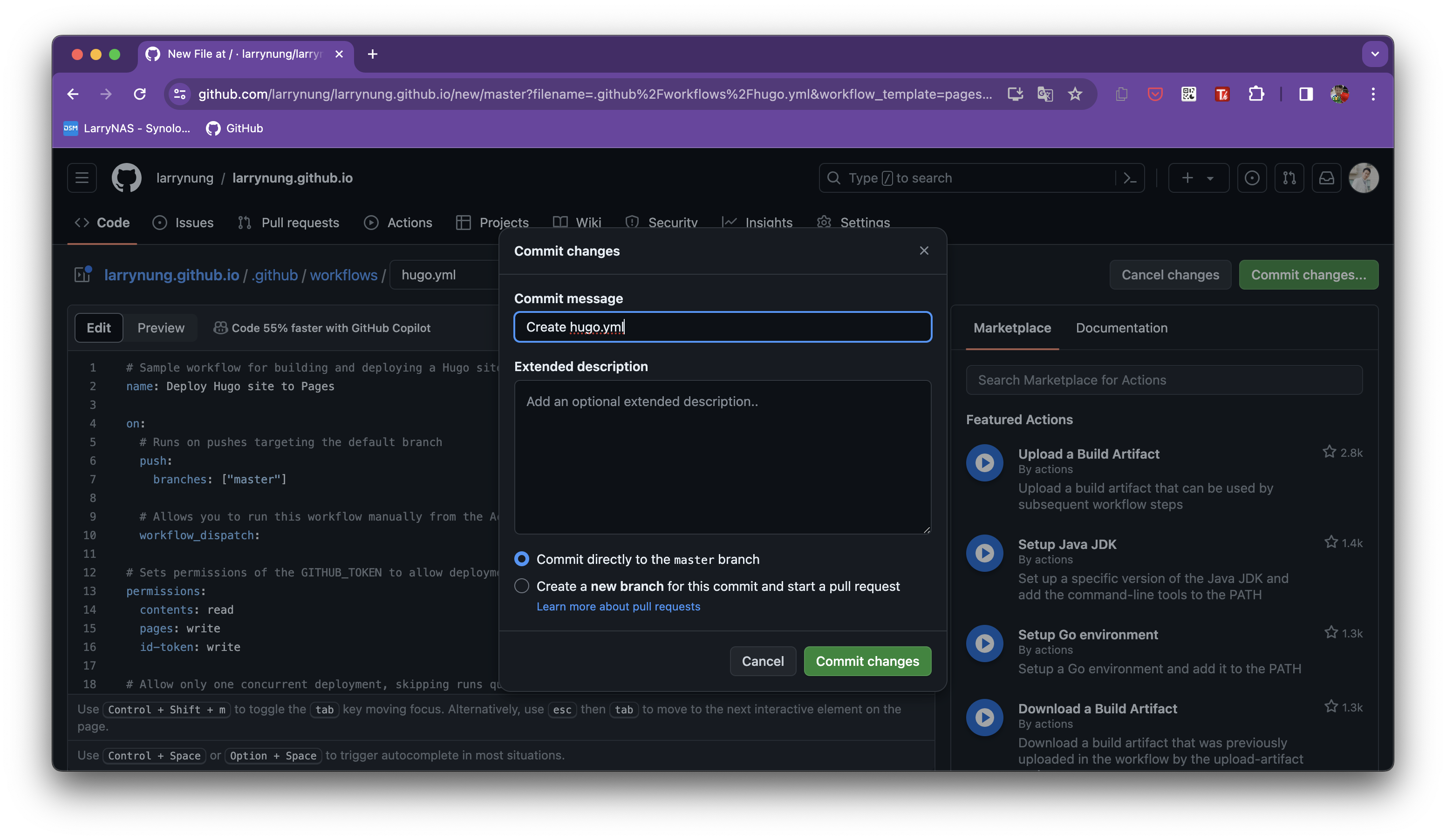Viewport: 1446px width, 840px height.
Task: Open the GitHub homepage logo icon
Action: (126, 178)
